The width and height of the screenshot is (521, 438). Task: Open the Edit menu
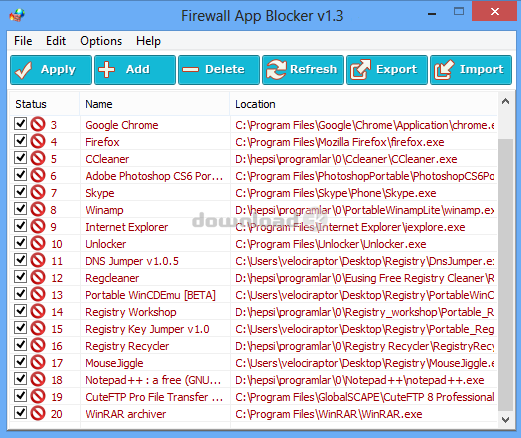click(x=56, y=41)
